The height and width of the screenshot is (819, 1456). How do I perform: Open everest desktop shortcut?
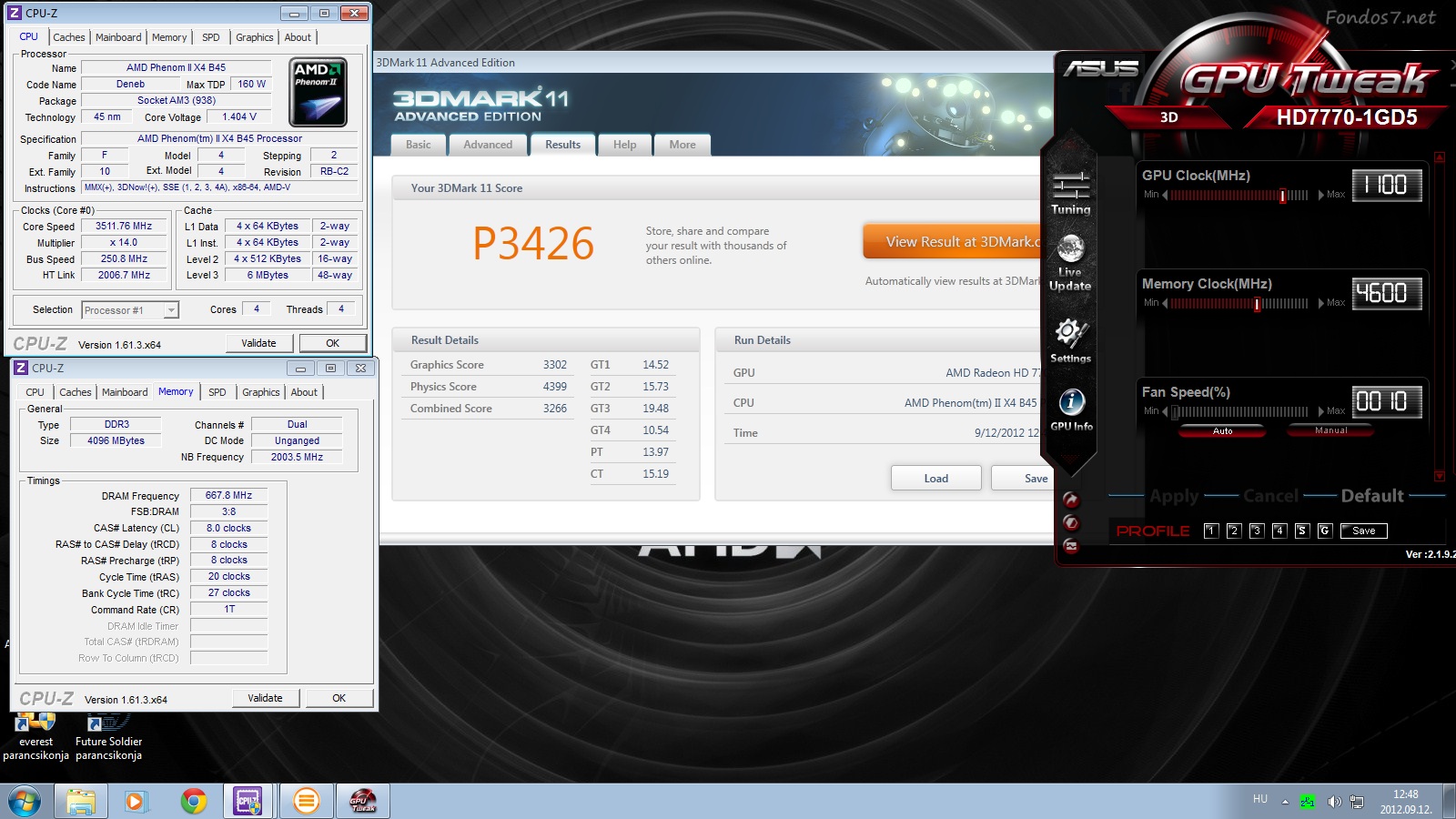click(35, 738)
